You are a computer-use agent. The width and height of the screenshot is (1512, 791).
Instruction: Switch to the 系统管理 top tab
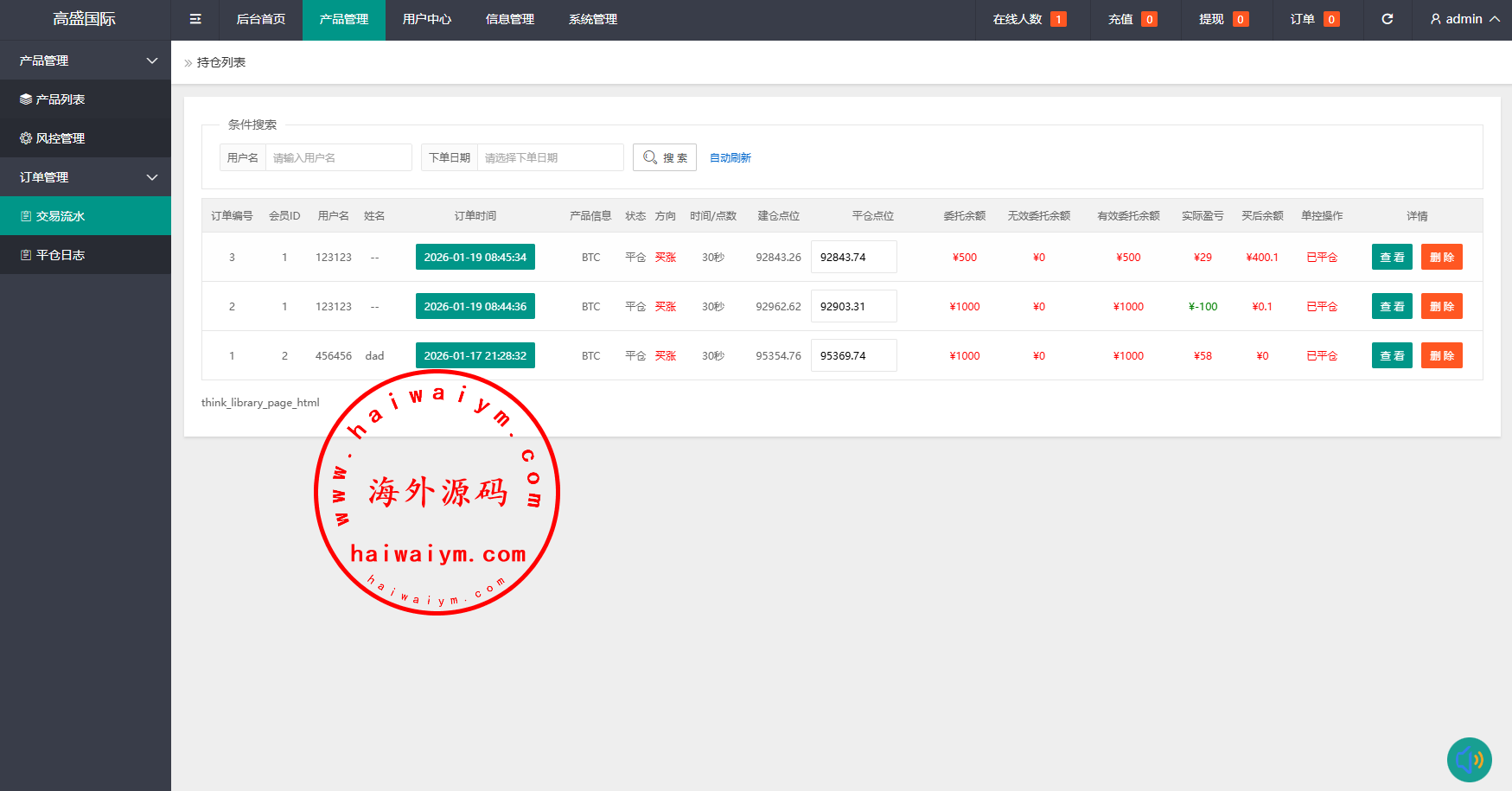tap(593, 19)
